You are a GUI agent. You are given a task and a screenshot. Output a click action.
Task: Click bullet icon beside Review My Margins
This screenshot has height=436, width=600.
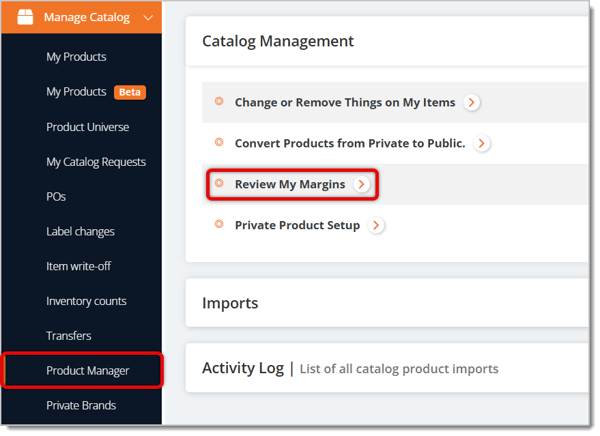point(219,183)
